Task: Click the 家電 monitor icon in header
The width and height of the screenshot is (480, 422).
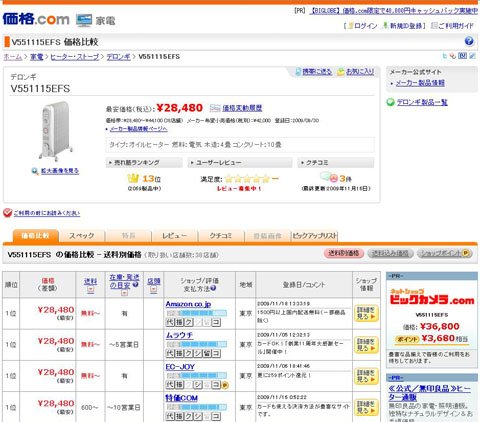Action: [x=84, y=20]
